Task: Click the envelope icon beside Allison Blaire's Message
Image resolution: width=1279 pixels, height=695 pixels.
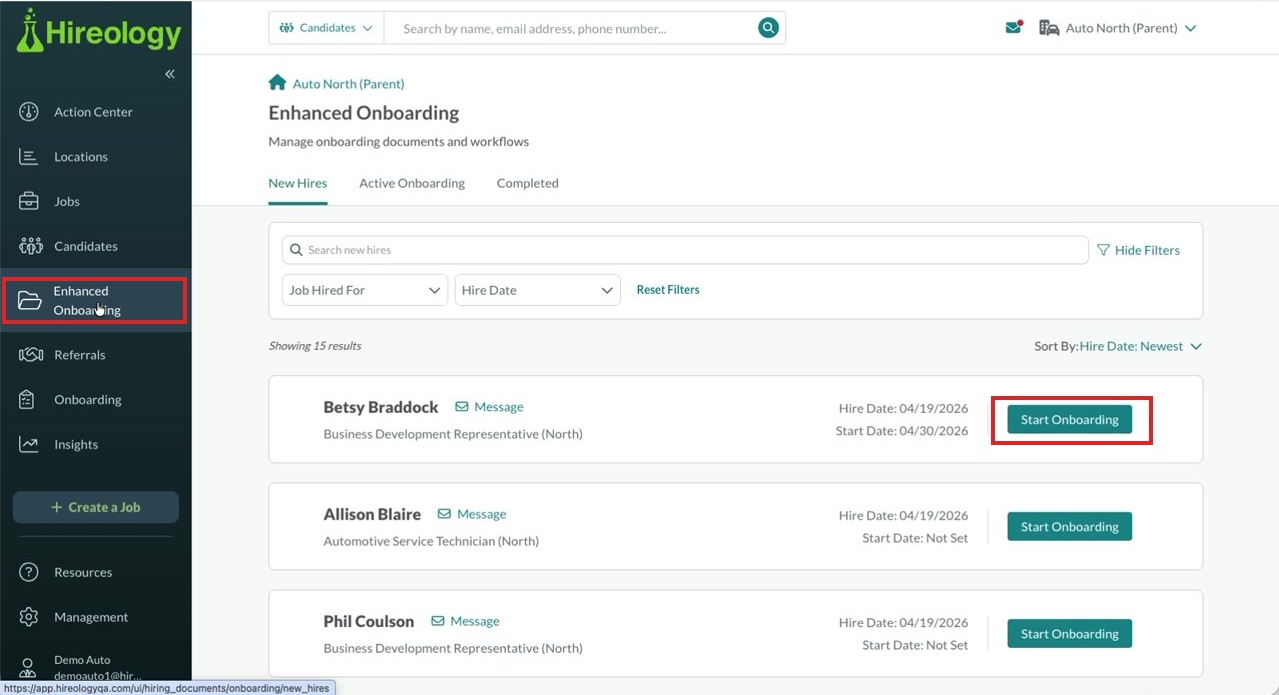Action: [444, 514]
